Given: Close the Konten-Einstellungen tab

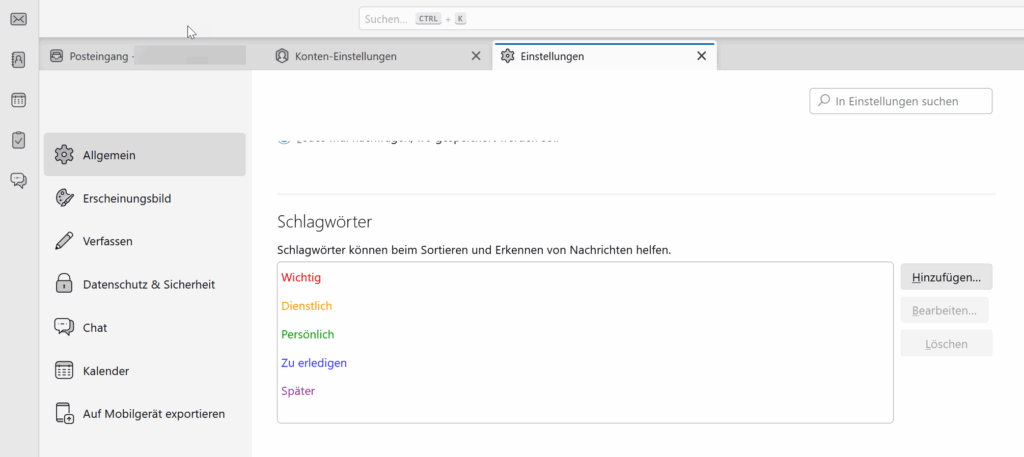Looking at the screenshot, I should (476, 56).
